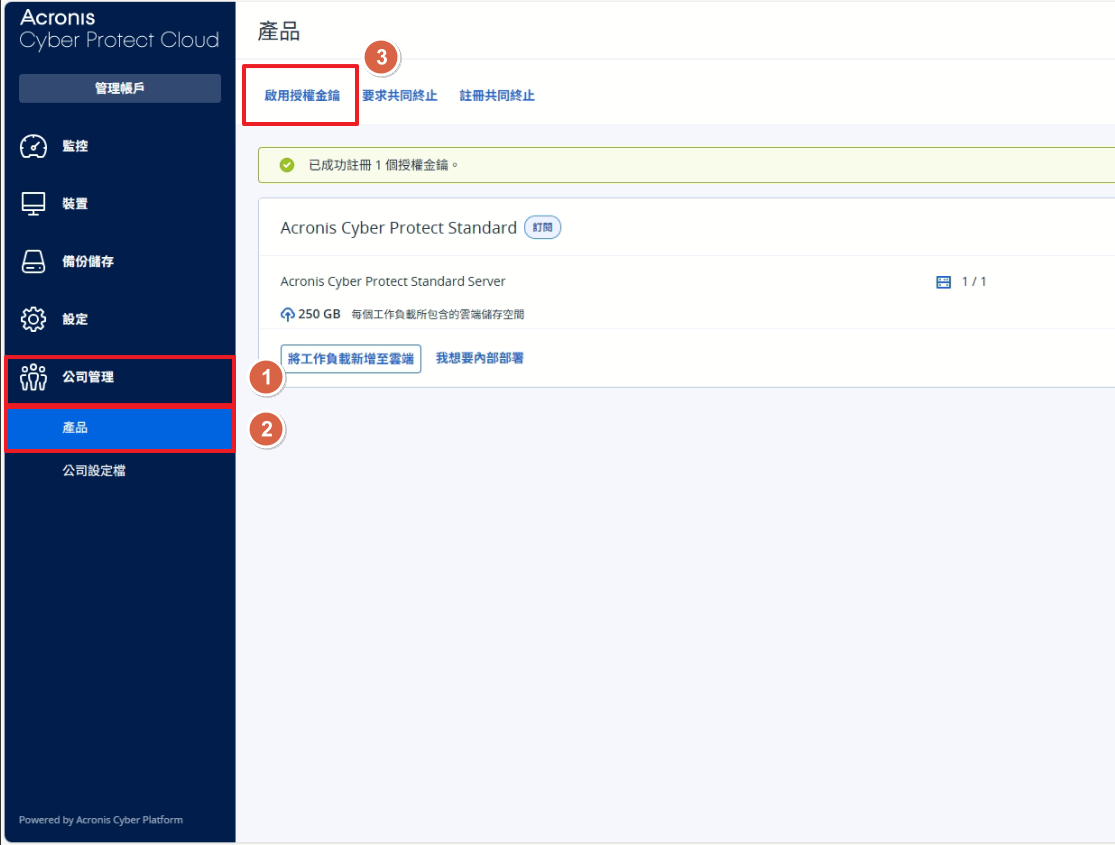Click the server icon next to 1 / 1
This screenshot has width=1115, height=845.
(943, 282)
